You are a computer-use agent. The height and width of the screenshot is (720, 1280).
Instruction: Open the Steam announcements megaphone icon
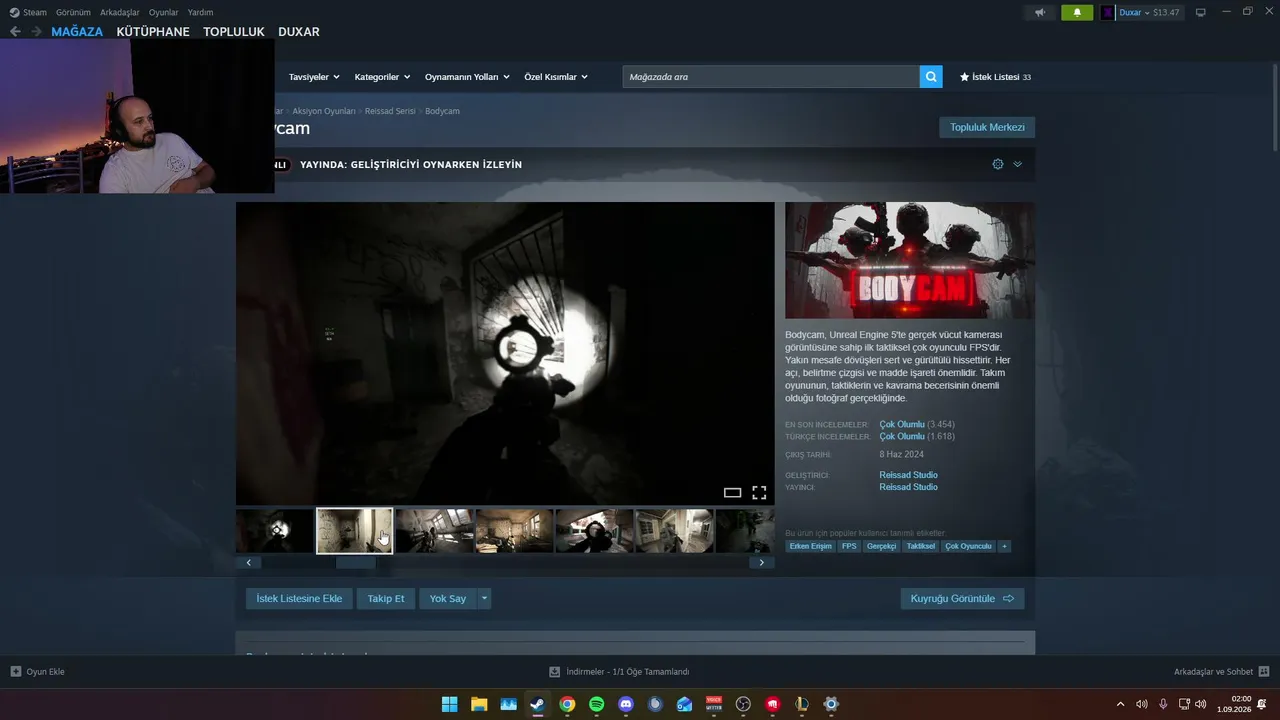coord(1040,13)
